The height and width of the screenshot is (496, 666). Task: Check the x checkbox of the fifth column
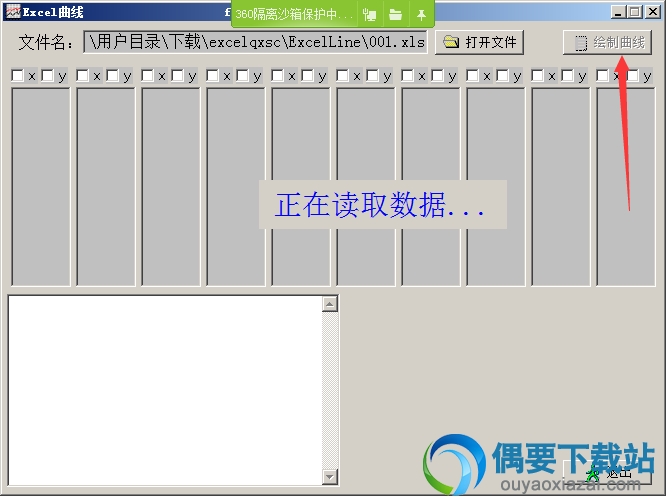pyautogui.click(x=277, y=76)
